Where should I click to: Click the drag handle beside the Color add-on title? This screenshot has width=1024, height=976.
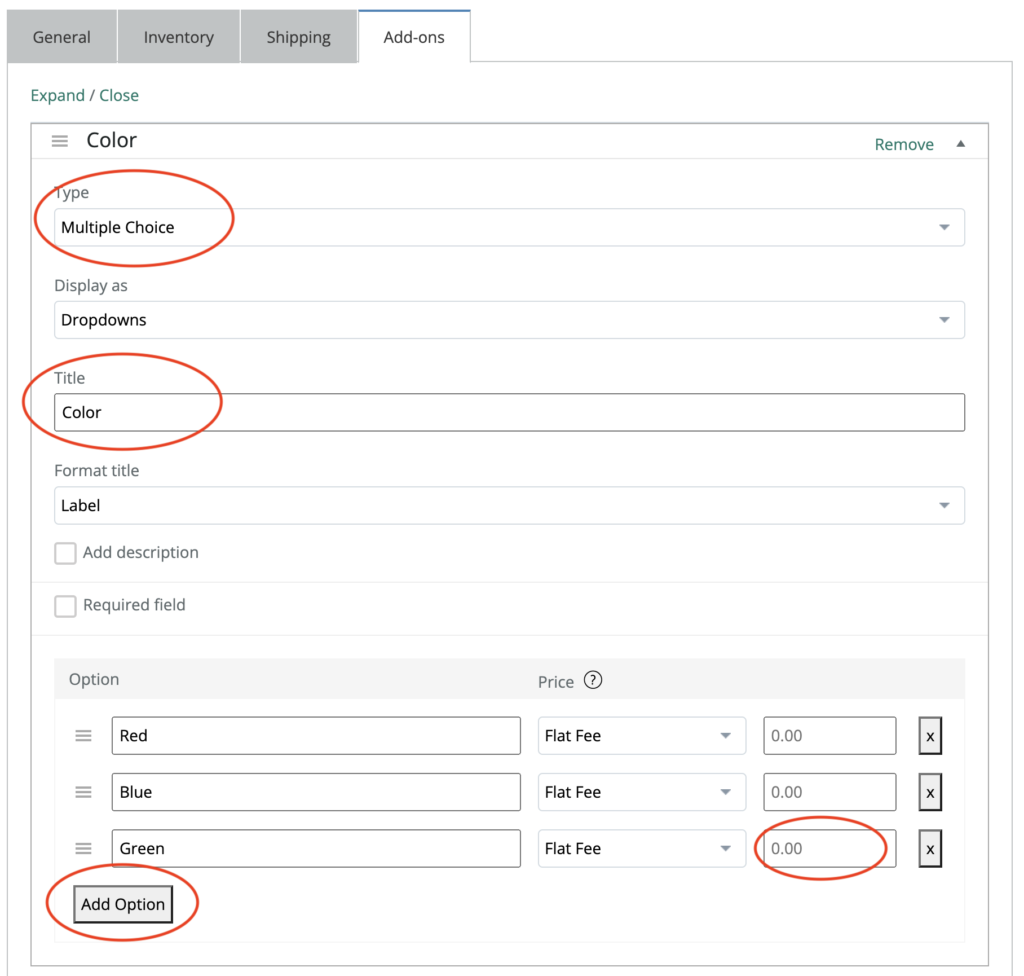(x=60, y=141)
